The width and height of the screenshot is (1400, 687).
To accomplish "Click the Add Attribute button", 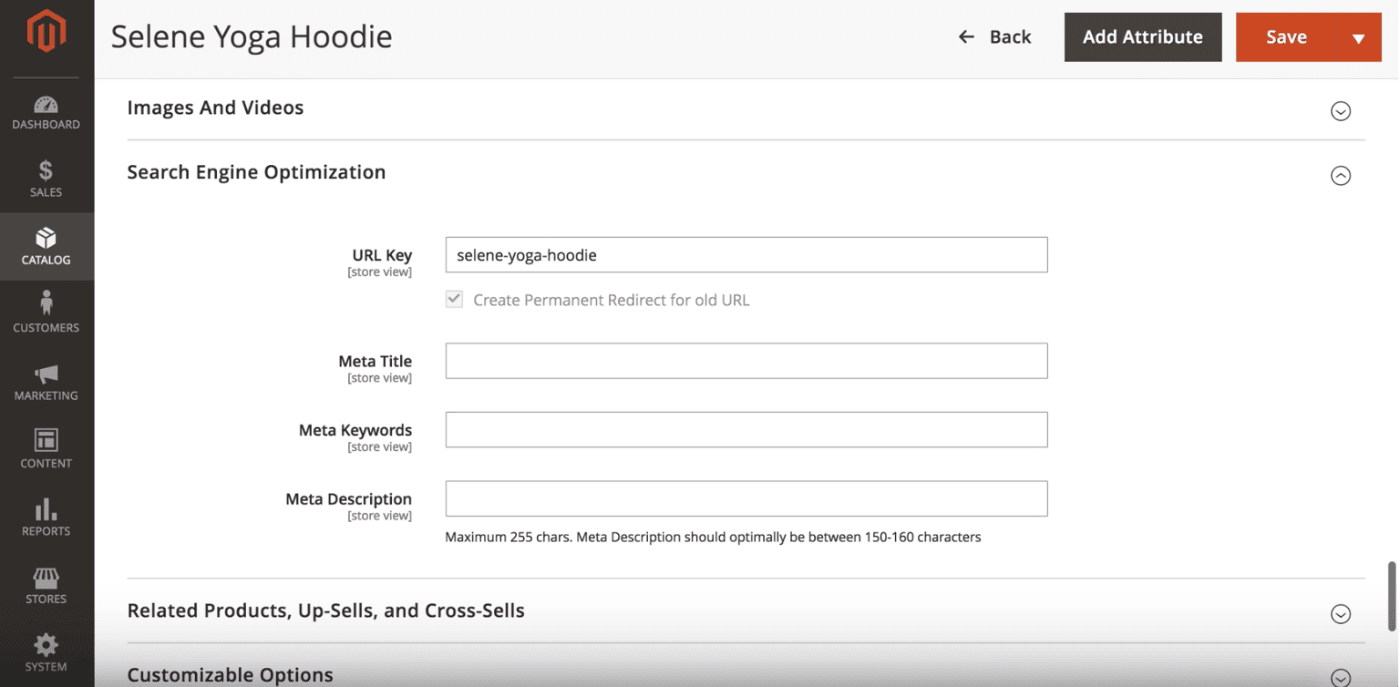I will click(x=1143, y=37).
